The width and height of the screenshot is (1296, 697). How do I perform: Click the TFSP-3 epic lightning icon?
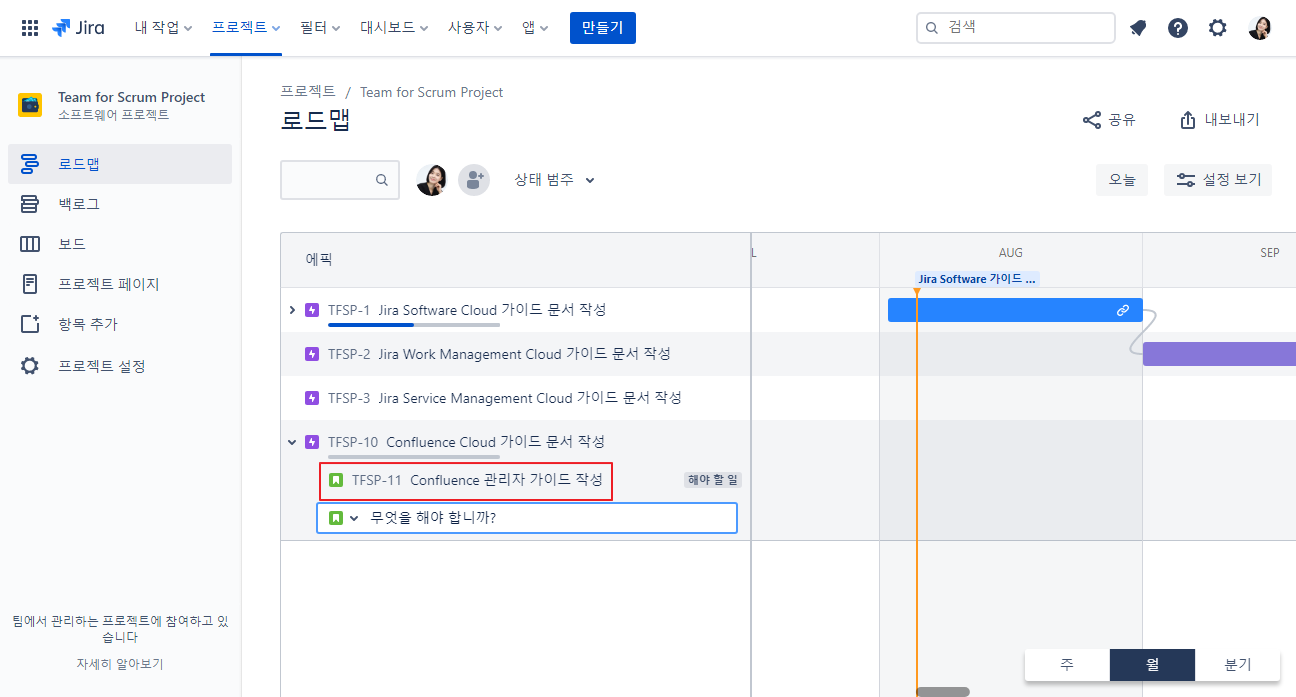point(312,398)
